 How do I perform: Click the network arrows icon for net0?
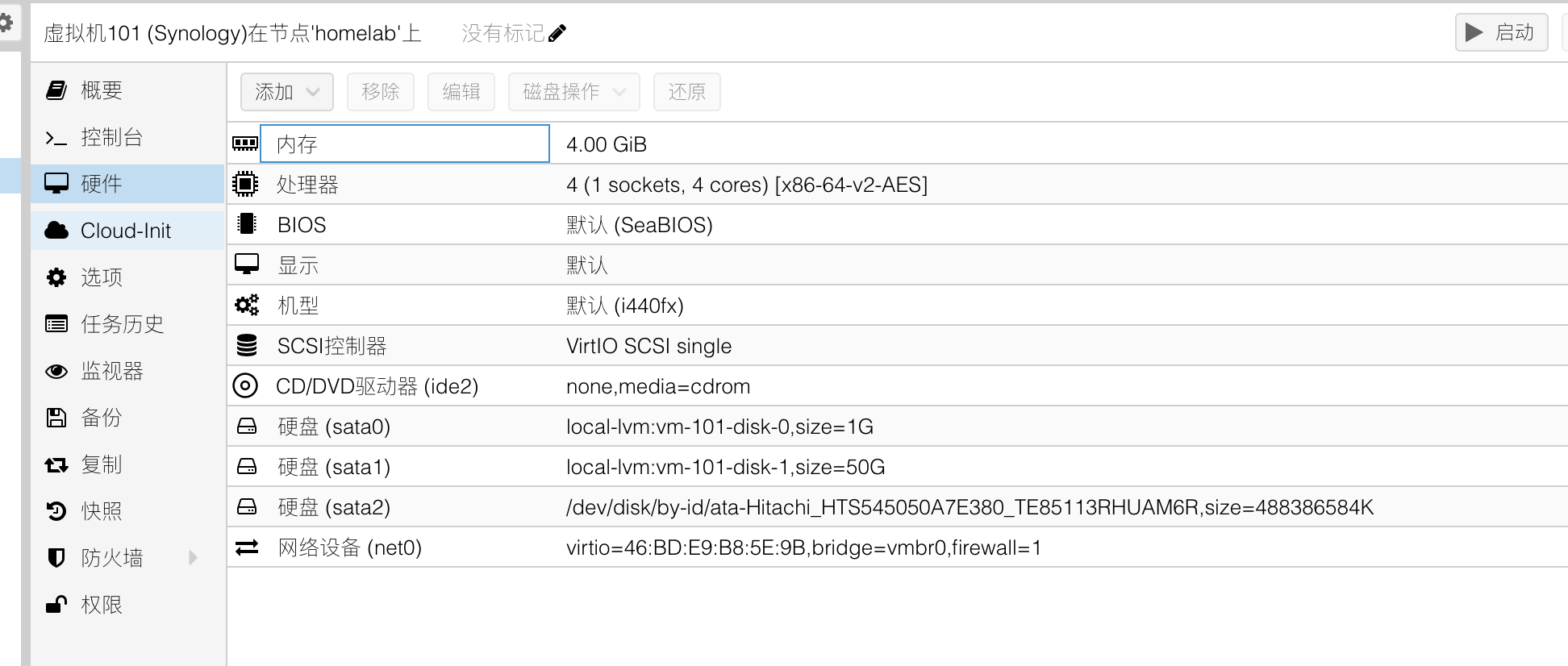click(x=246, y=547)
